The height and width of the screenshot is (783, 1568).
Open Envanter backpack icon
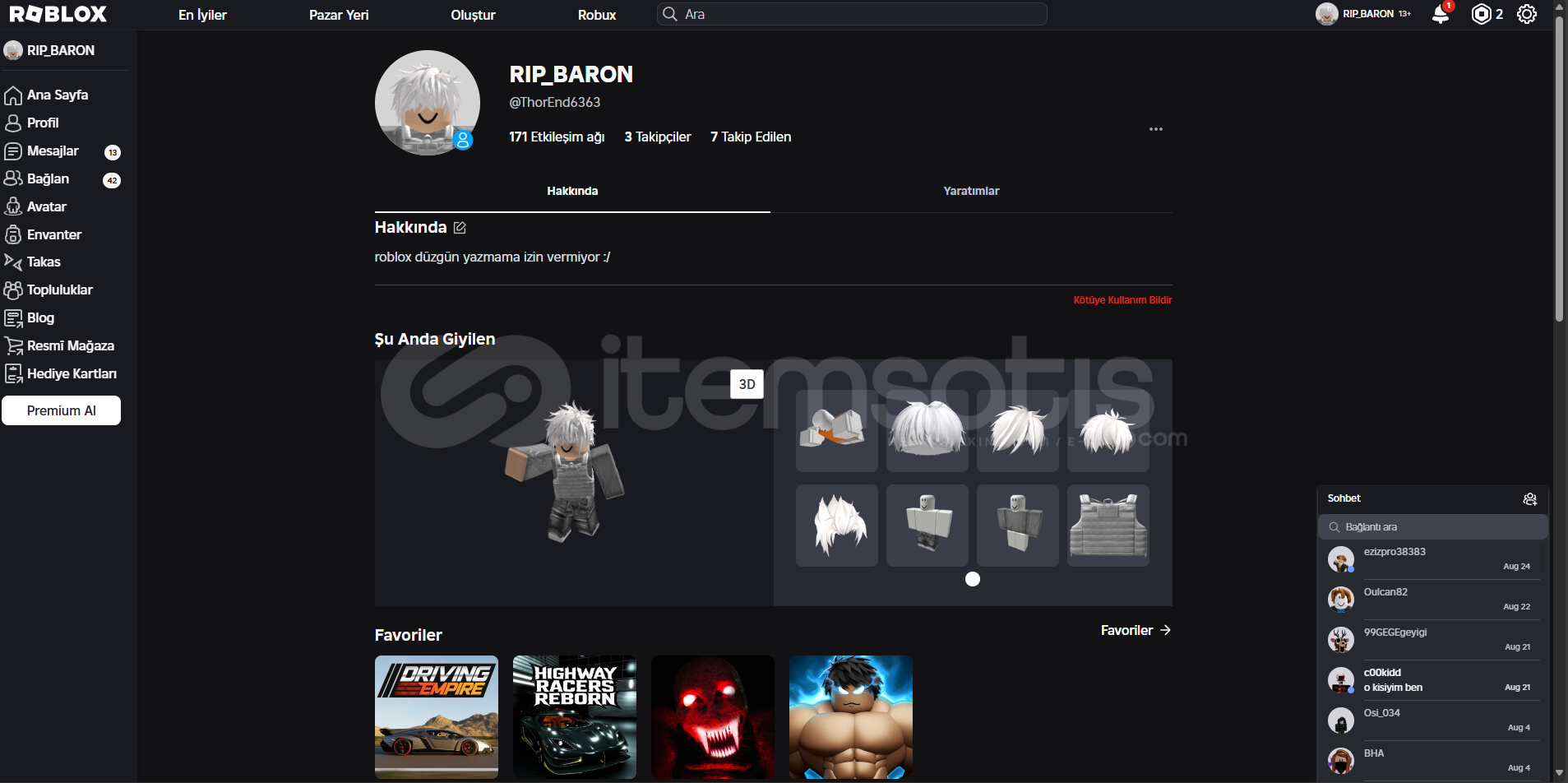[13, 234]
